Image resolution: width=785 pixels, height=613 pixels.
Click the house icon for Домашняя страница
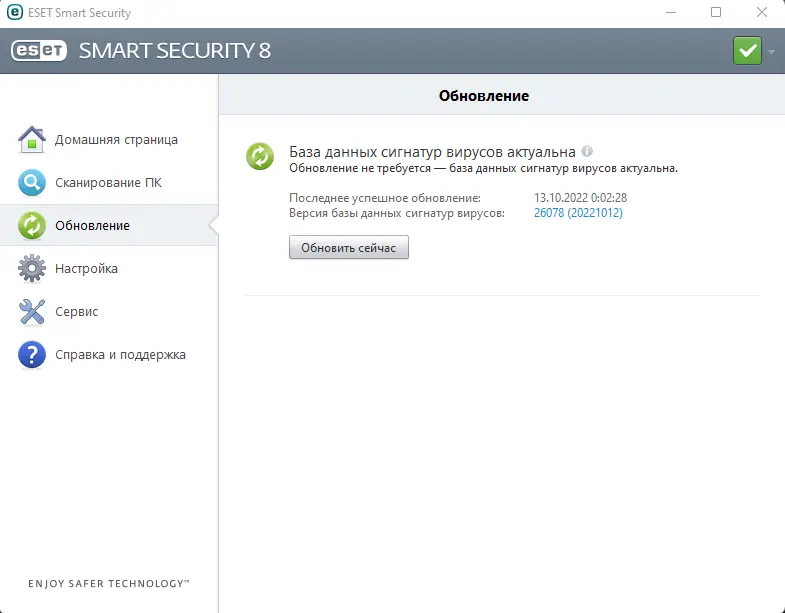32,140
